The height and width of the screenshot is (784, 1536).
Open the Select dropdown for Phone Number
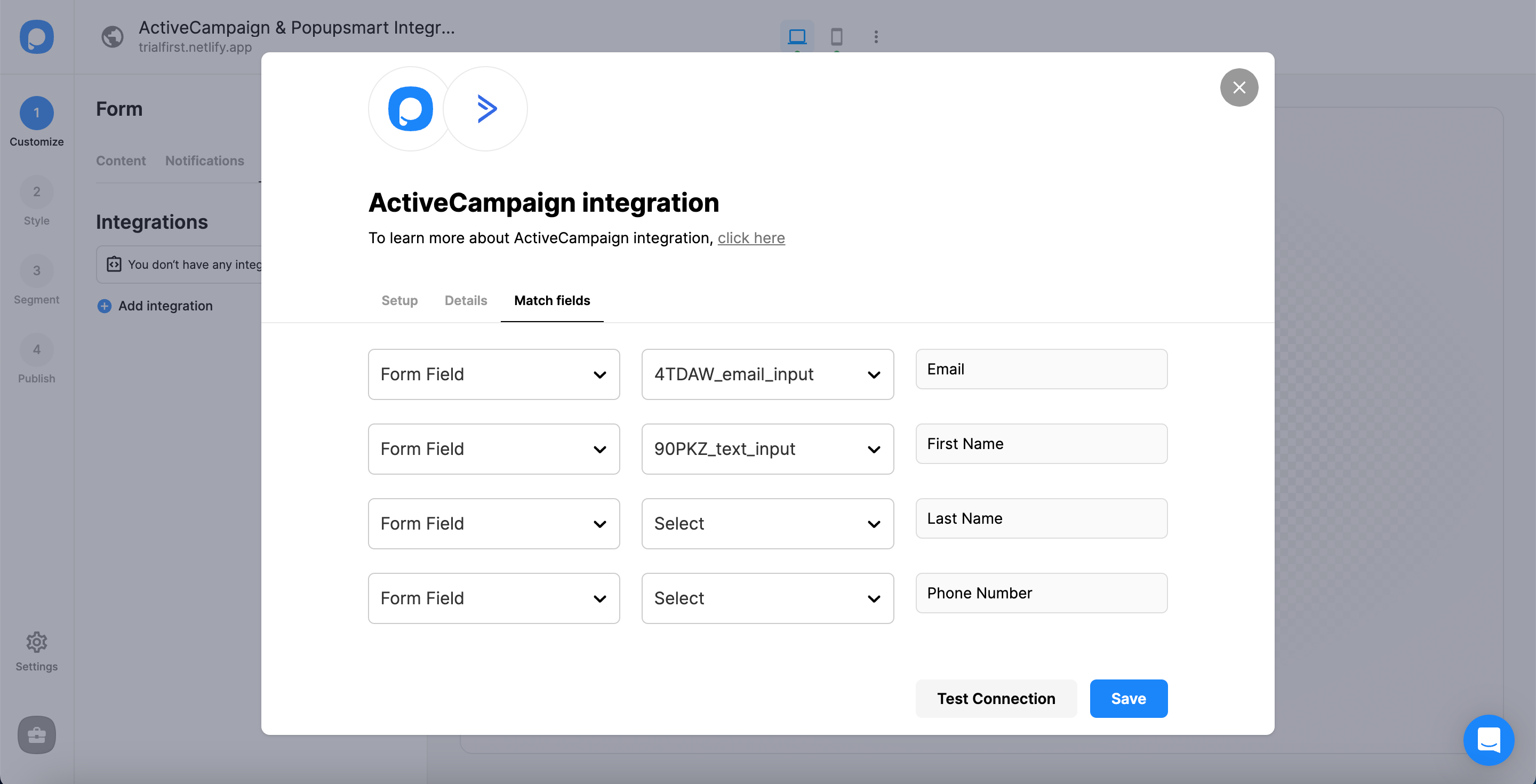click(x=767, y=598)
